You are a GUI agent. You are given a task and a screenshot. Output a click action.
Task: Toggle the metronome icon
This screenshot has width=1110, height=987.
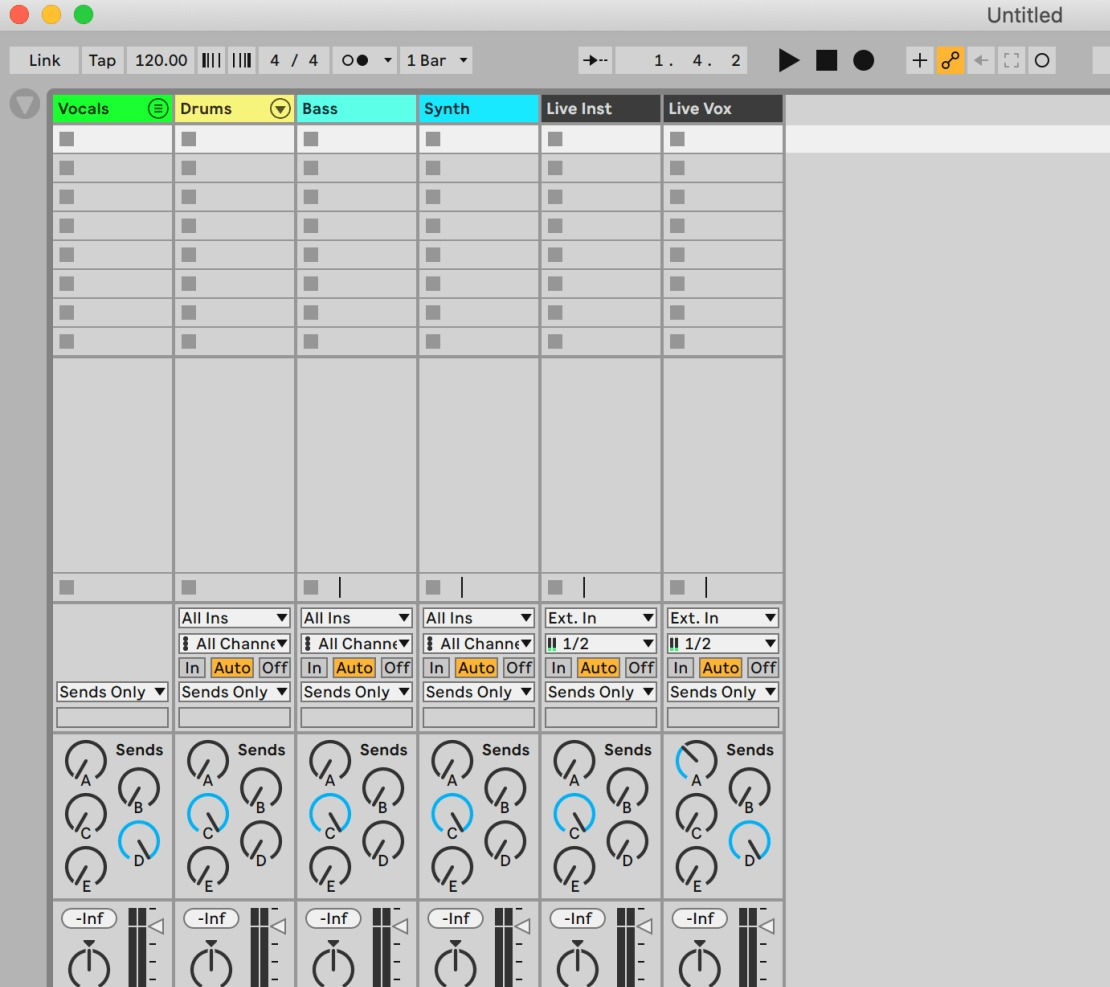click(x=355, y=60)
